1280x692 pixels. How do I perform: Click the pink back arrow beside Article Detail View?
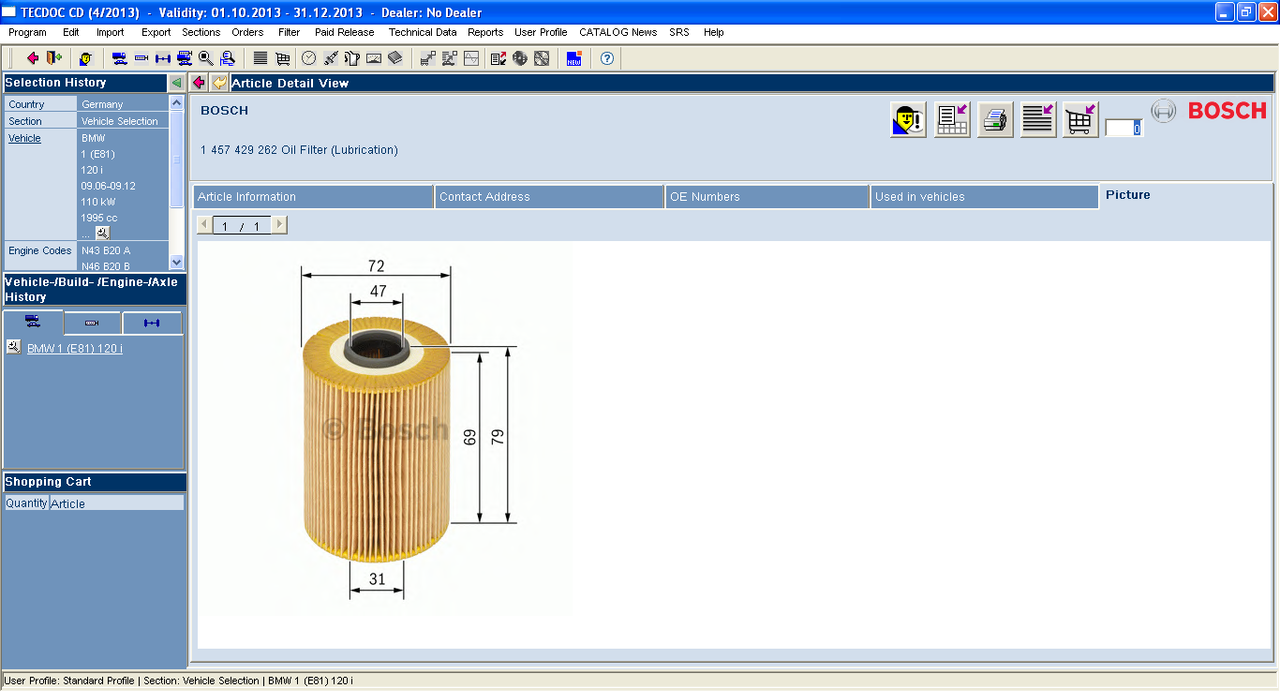[x=199, y=83]
